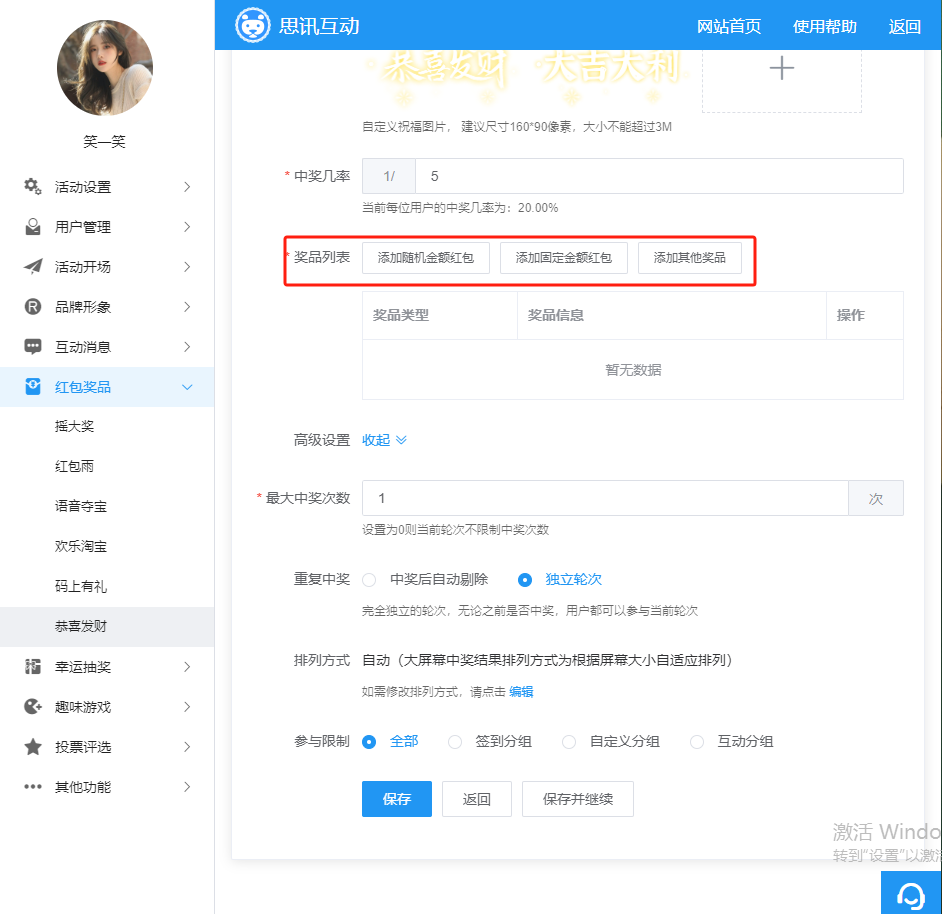The height and width of the screenshot is (914, 942).
Task: Expand the 用户管理 menu chevron
Action: (x=187, y=227)
